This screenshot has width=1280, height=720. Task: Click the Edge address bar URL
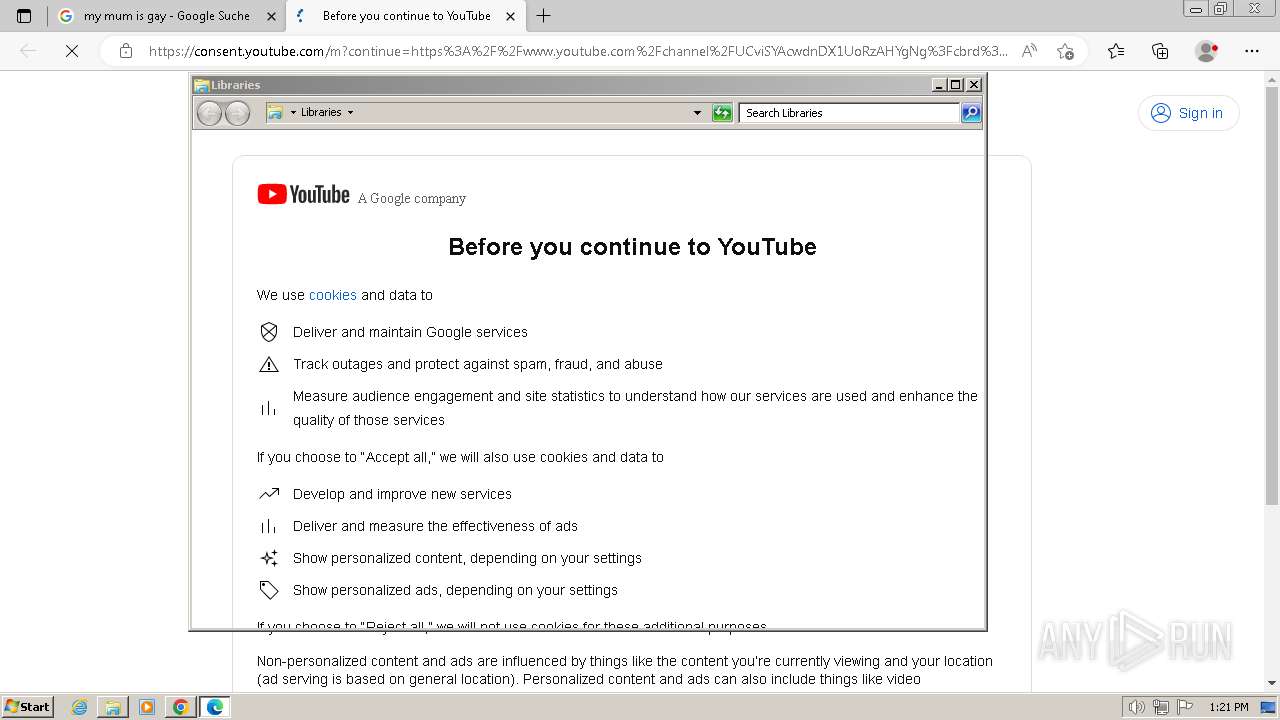pyautogui.click(x=578, y=51)
